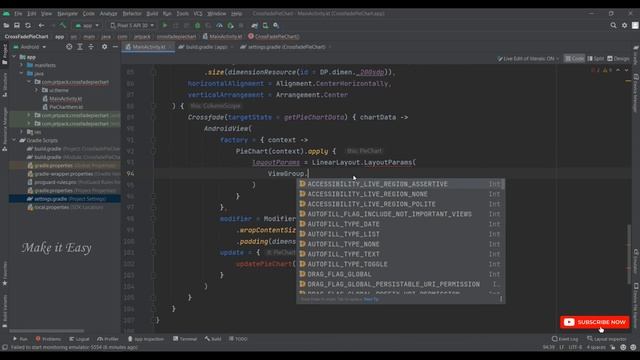This screenshot has width=640, height=360.
Task: Expand the res folder
Action: tap(22, 132)
